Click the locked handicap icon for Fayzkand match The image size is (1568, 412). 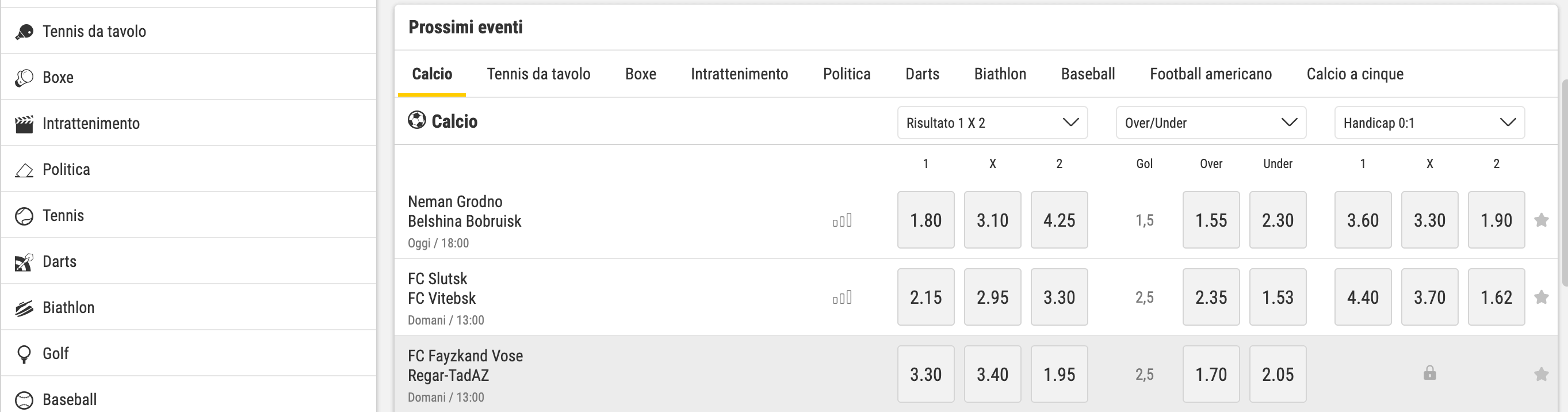1430,372
